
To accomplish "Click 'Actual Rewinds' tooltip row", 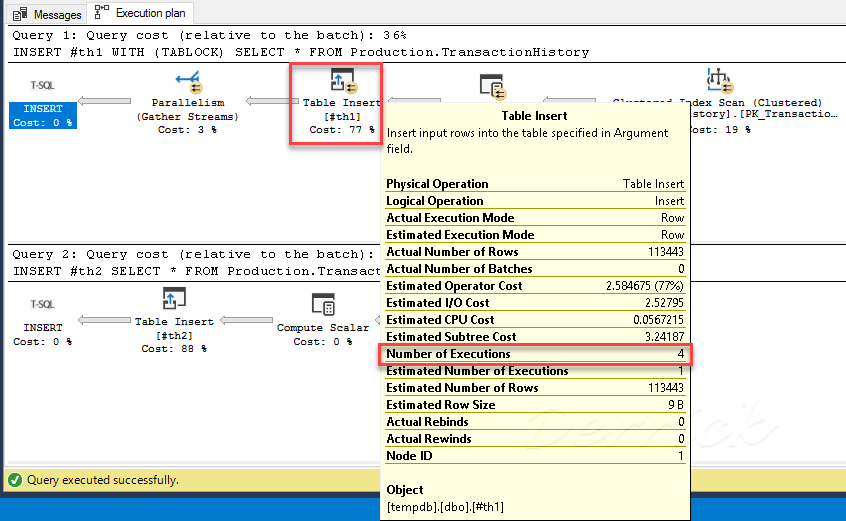I will (x=535, y=438).
